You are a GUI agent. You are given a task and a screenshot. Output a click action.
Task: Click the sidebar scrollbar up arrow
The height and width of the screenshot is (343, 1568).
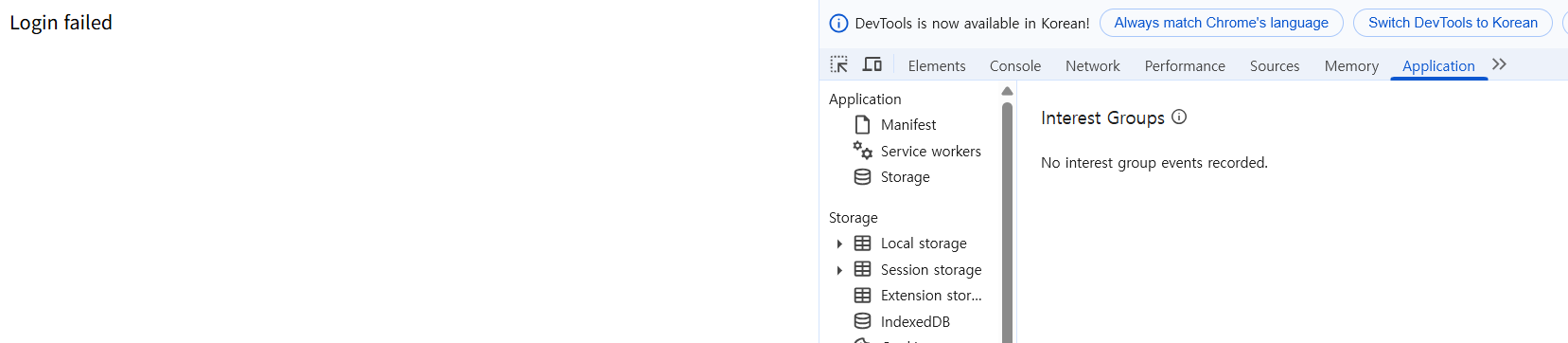coord(1007,92)
